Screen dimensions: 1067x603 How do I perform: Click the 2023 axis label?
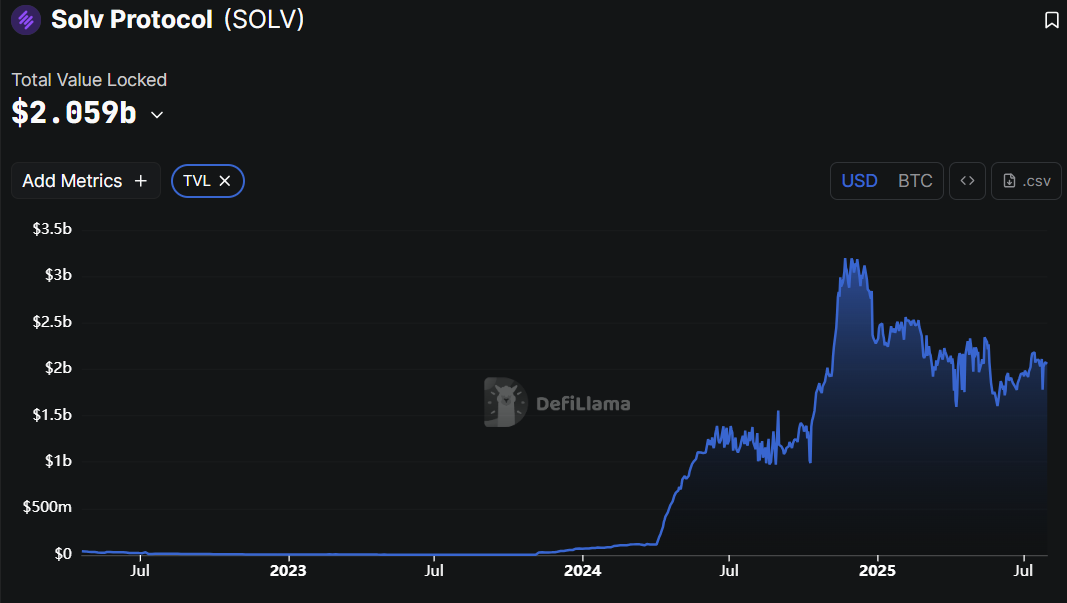[288, 570]
